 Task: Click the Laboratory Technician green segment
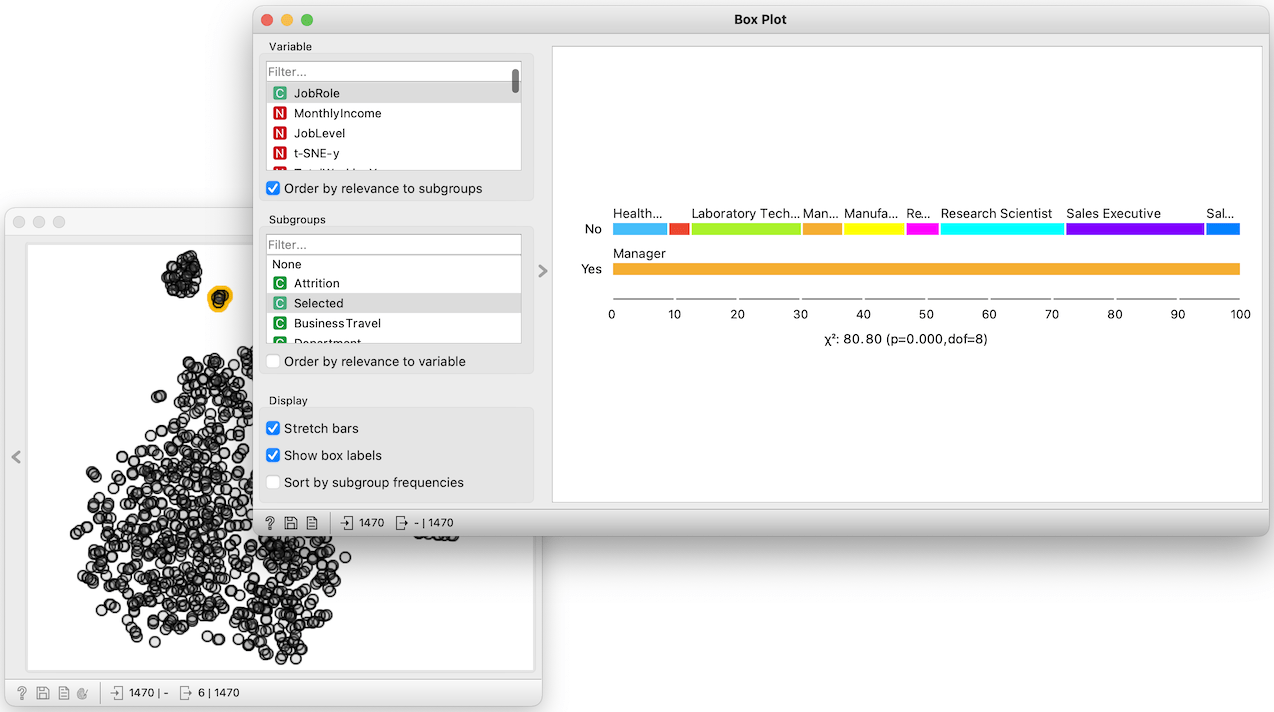[746, 229]
